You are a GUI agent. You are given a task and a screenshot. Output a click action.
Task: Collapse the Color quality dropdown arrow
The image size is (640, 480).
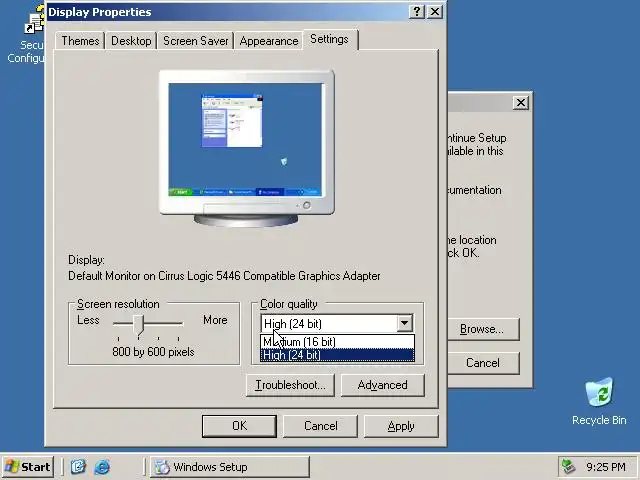coord(404,323)
